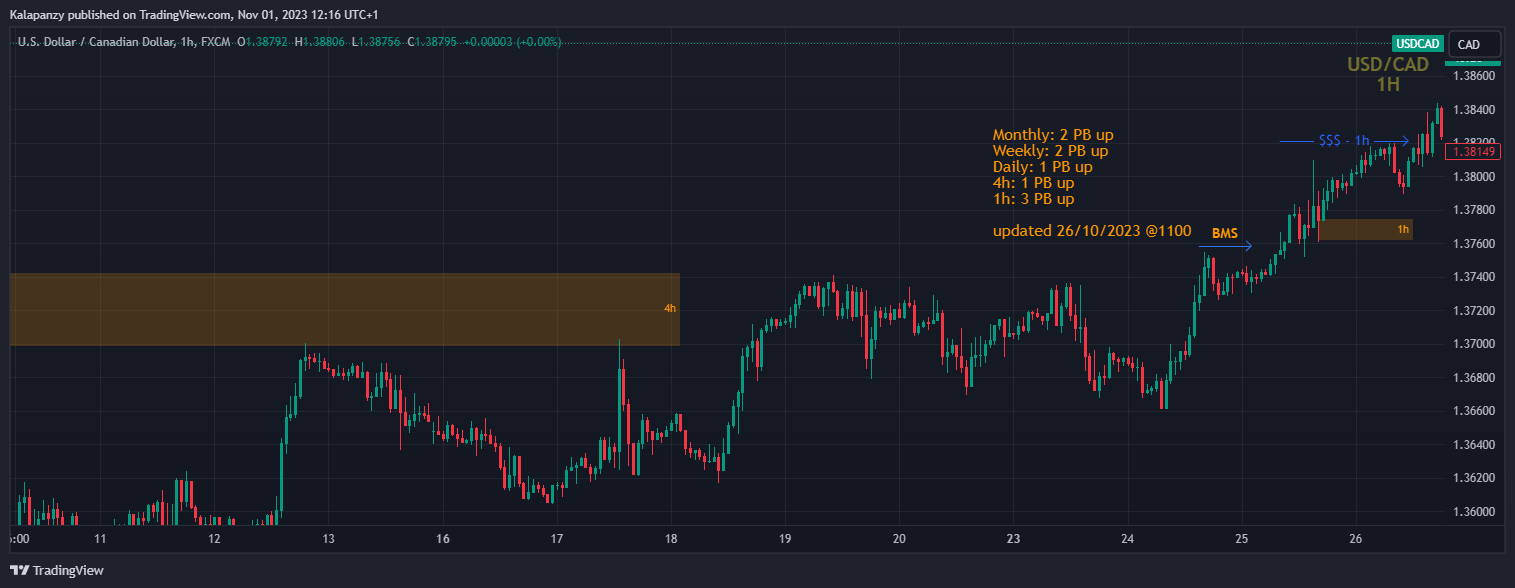The width and height of the screenshot is (1515, 588).
Task: Click the 1.36600 price axis label
Action: click(x=1474, y=411)
